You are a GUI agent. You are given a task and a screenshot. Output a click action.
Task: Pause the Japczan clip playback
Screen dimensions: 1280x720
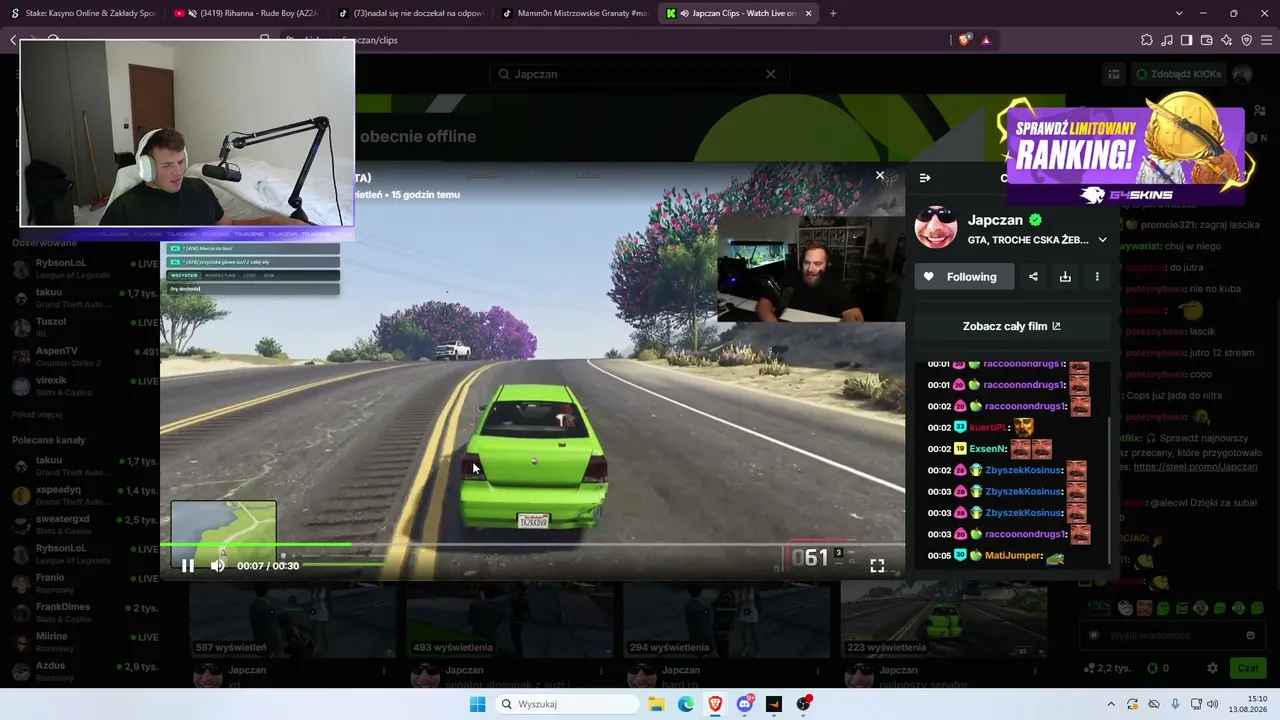(187, 566)
